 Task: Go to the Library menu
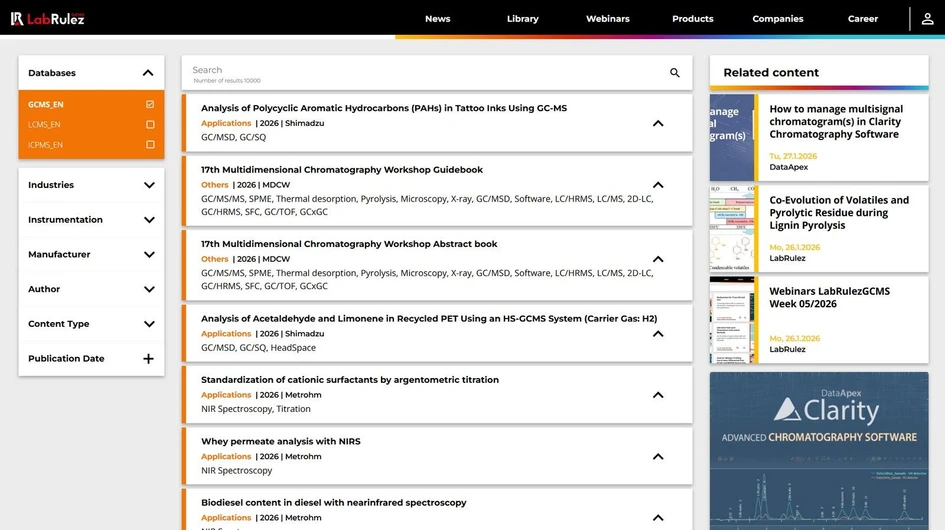(x=522, y=19)
